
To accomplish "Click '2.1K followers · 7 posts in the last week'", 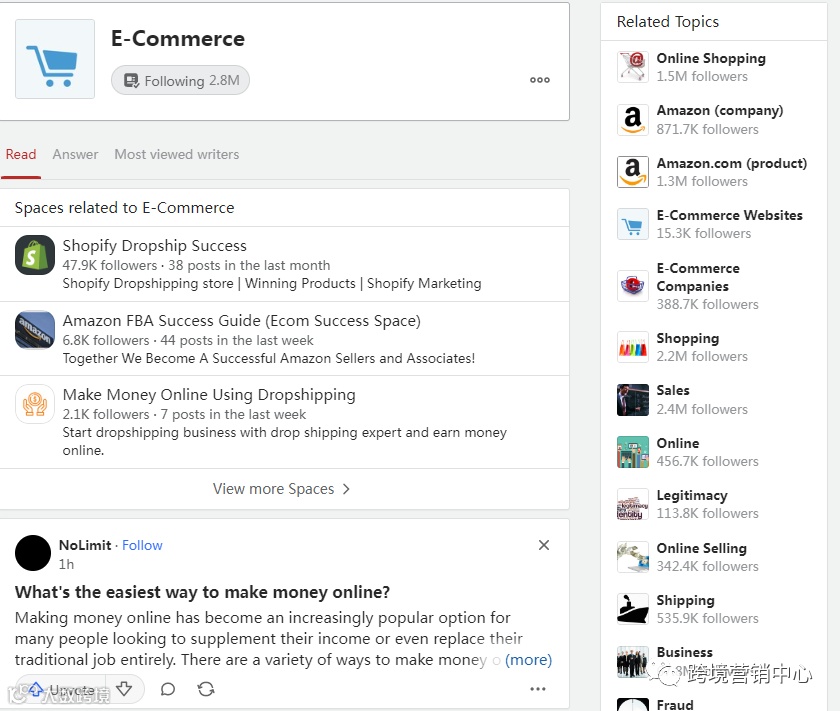I will [184, 414].
